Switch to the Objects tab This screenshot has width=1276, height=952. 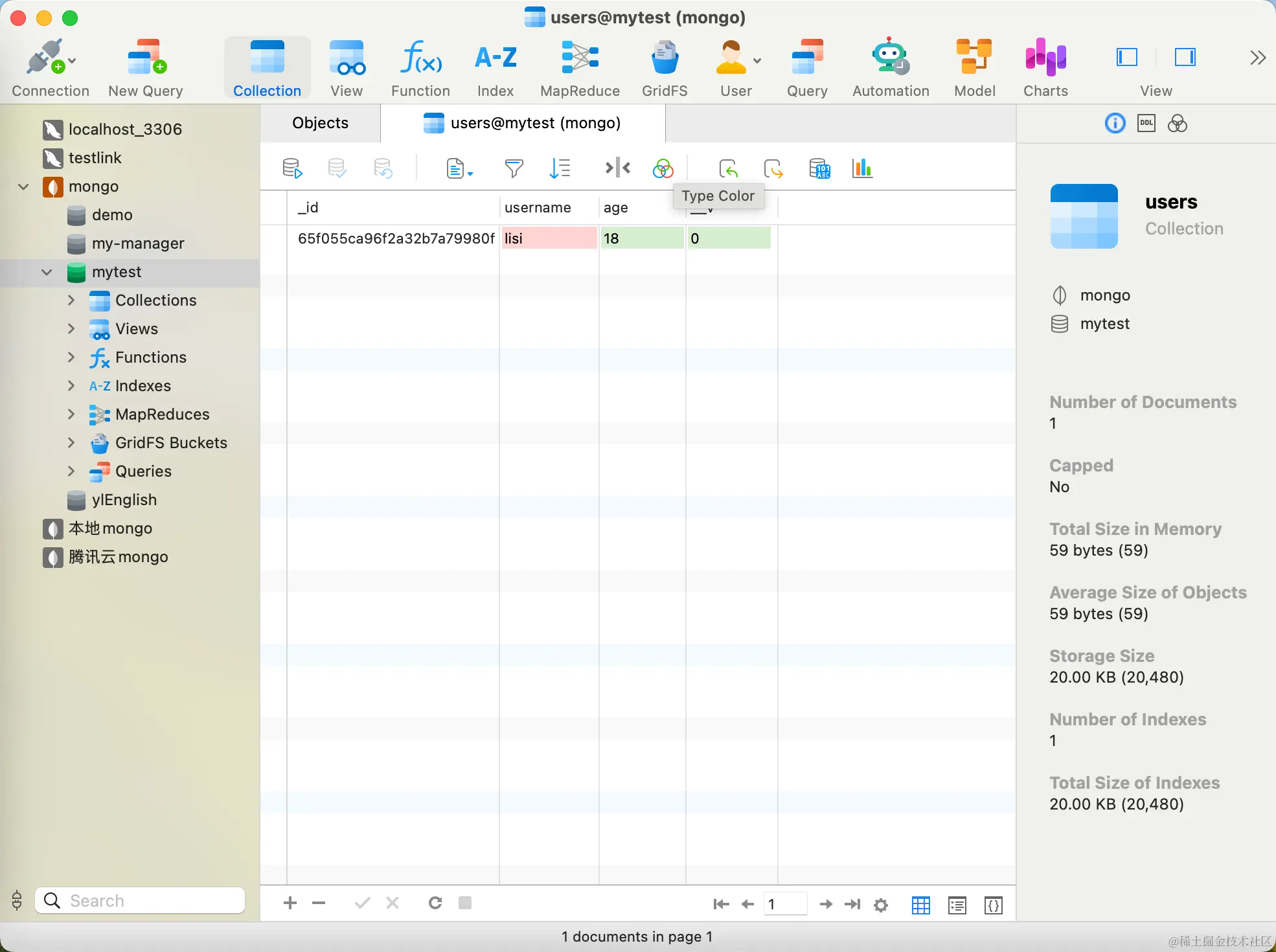pos(320,123)
